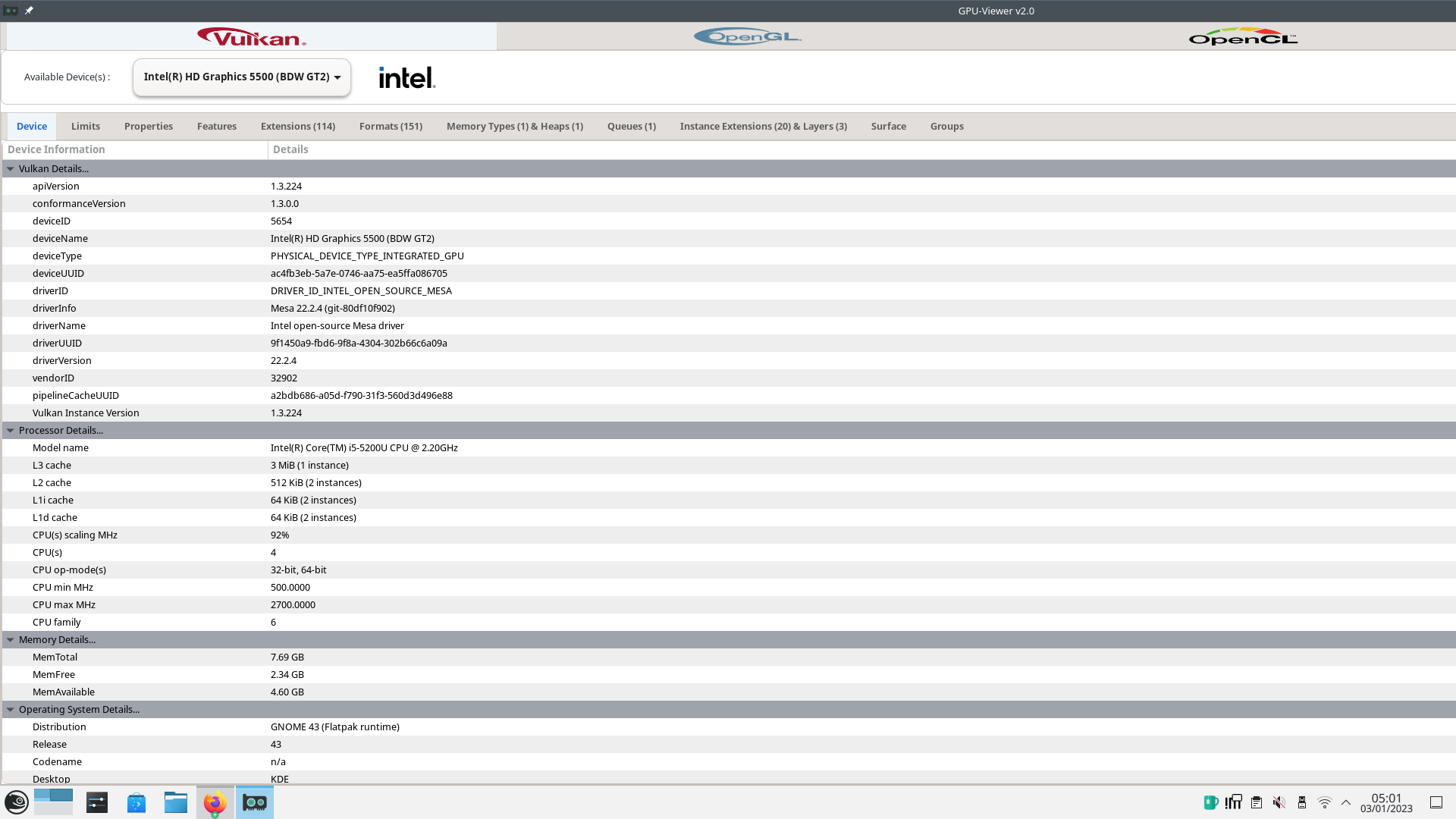Viewport: 1456px width, 819px height.
Task: Open Firefox from the taskbar
Action: pos(215,802)
